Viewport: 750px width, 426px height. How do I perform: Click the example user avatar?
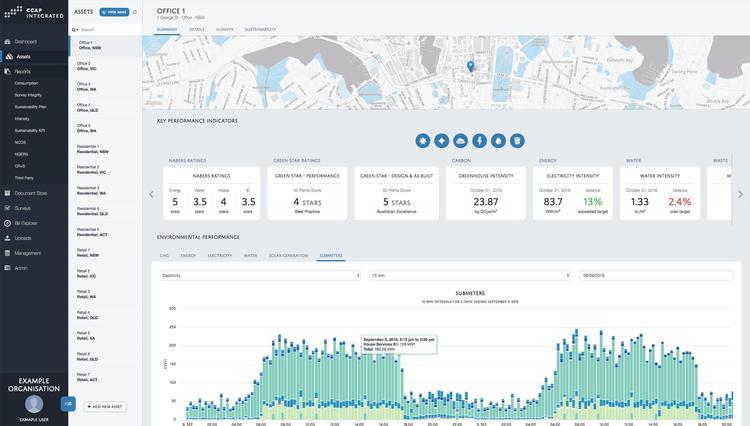click(x=34, y=403)
